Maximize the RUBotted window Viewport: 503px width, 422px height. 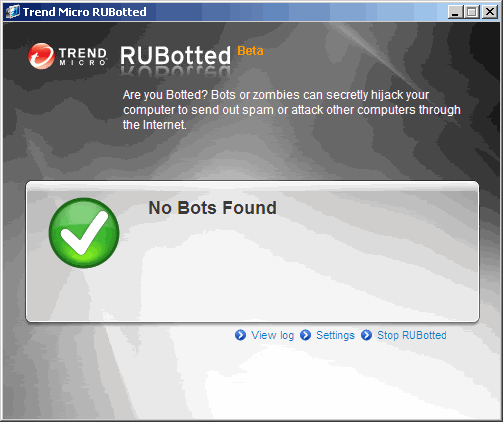coord(472,12)
